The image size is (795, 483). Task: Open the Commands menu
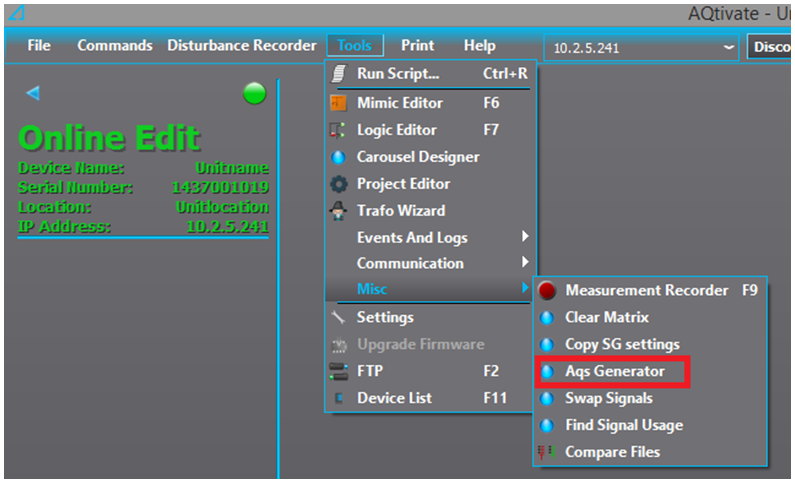click(x=115, y=46)
